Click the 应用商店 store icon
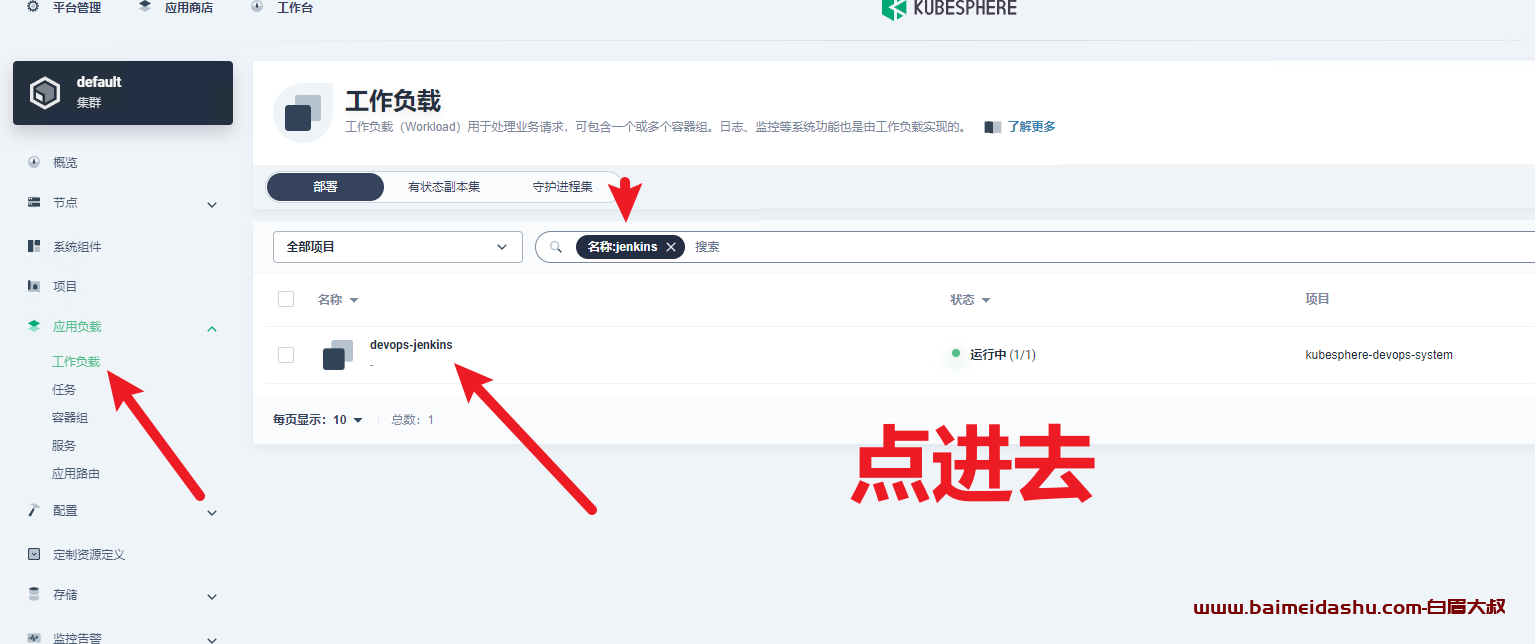This screenshot has height=644, width=1535. click(x=145, y=7)
